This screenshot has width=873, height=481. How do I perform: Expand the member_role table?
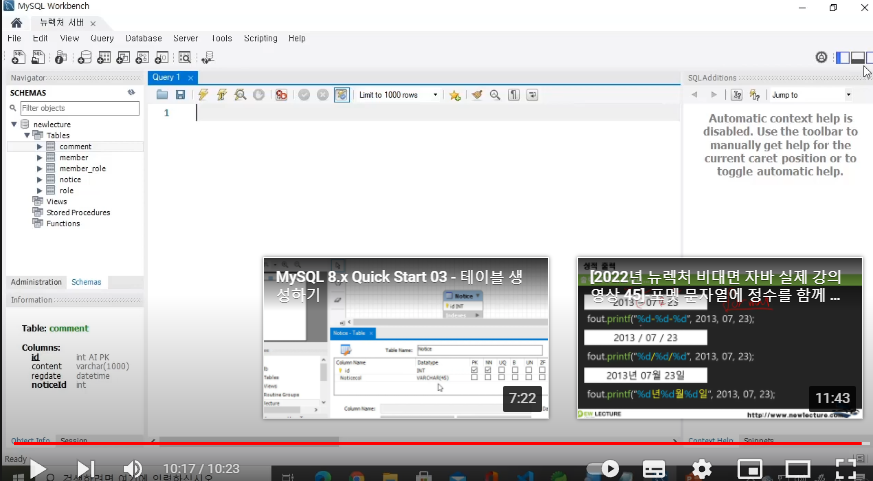coord(40,169)
